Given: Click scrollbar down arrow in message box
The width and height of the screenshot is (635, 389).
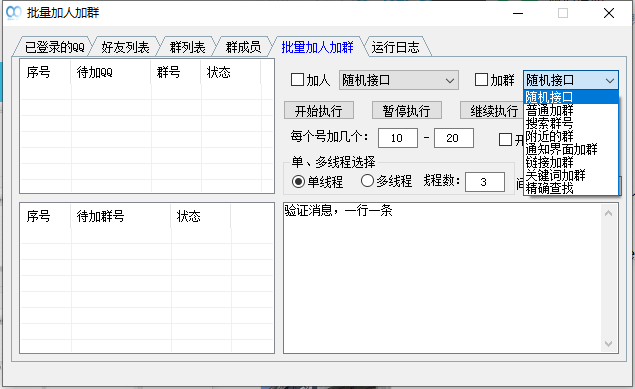Looking at the screenshot, I should 608,344.
